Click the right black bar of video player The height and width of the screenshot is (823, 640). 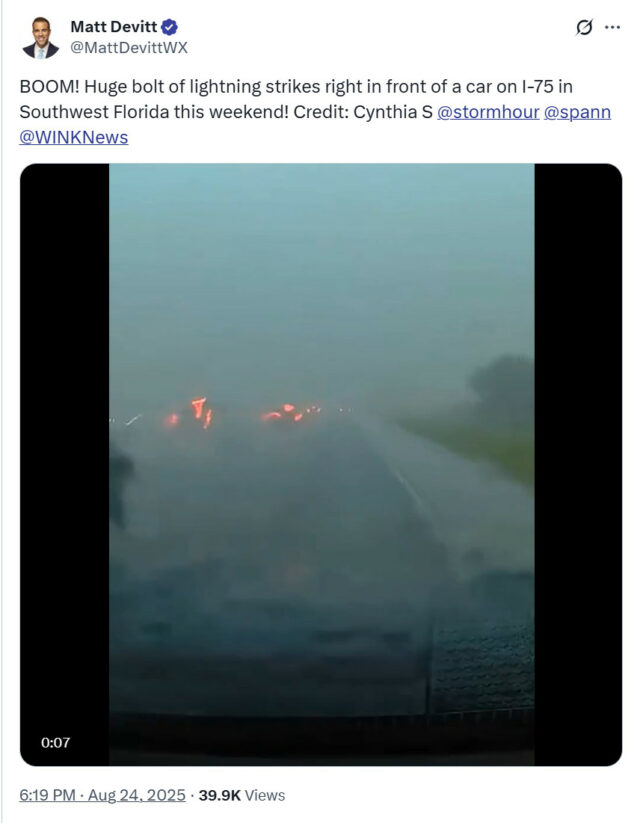pyautogui.click(x=578, y=464)
